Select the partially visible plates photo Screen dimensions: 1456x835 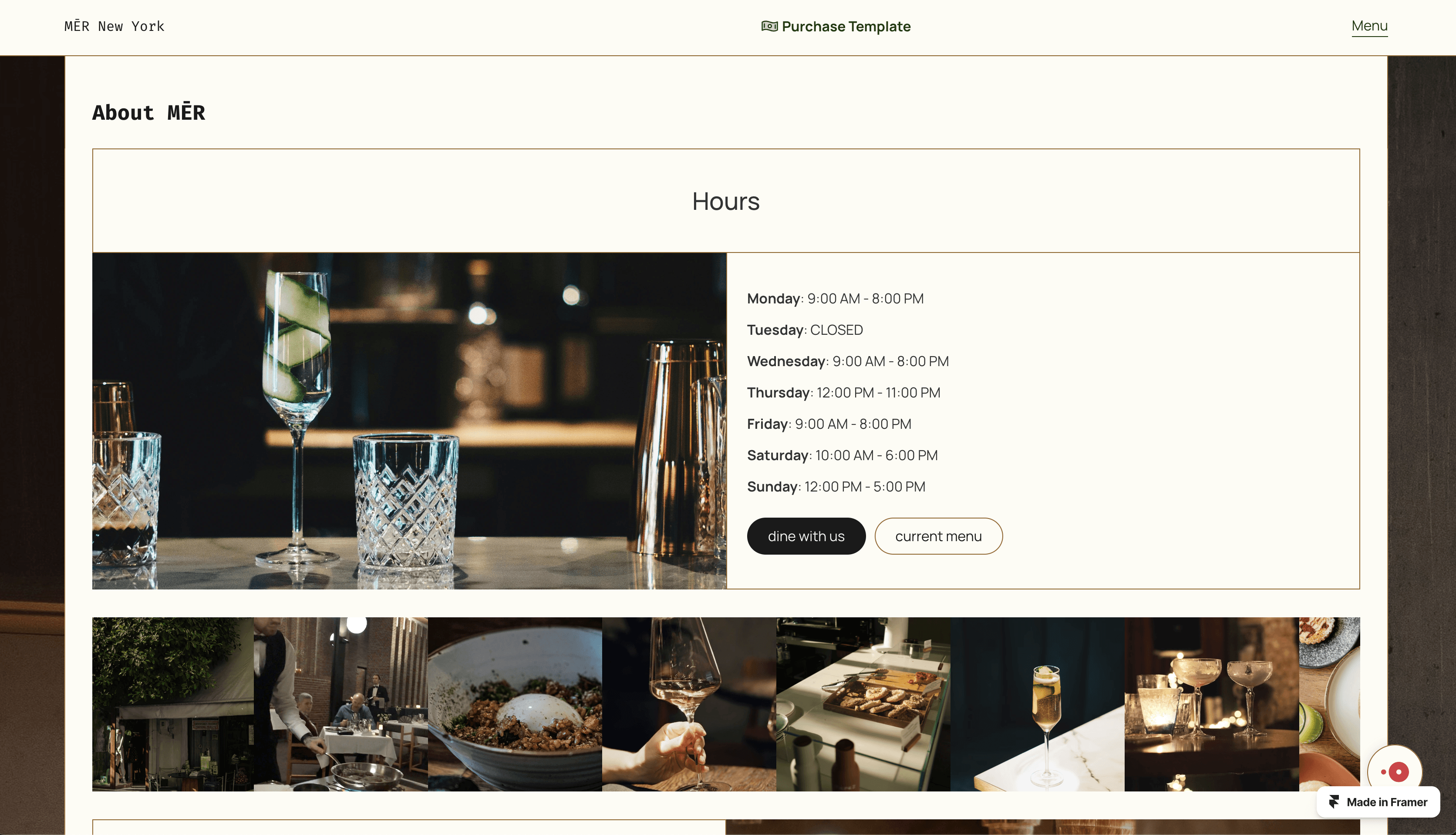[x=1329, y=704]
